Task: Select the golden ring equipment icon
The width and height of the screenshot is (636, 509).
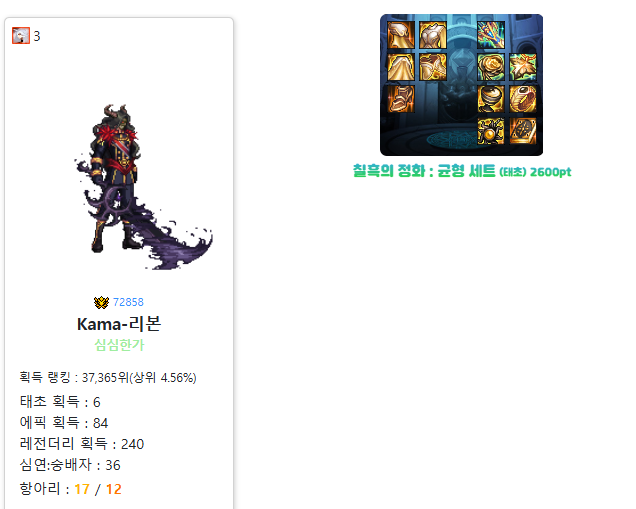Action: pyautogui.click(x=523, y=99)
